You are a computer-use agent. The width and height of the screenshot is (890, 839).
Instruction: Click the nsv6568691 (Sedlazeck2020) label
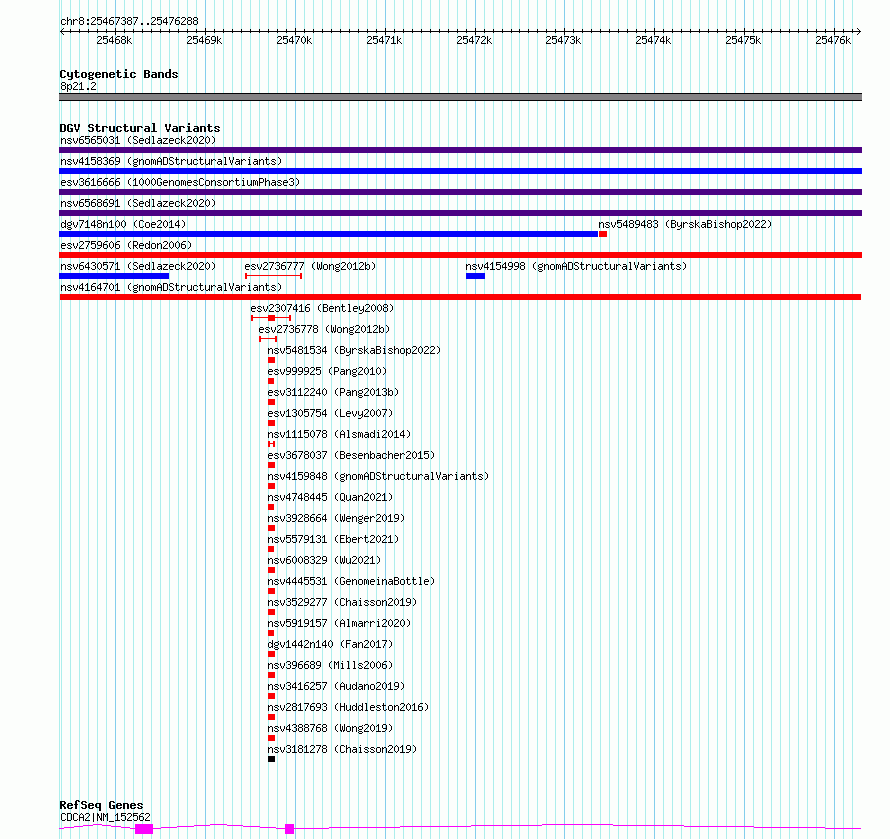(x=138, y=203)
